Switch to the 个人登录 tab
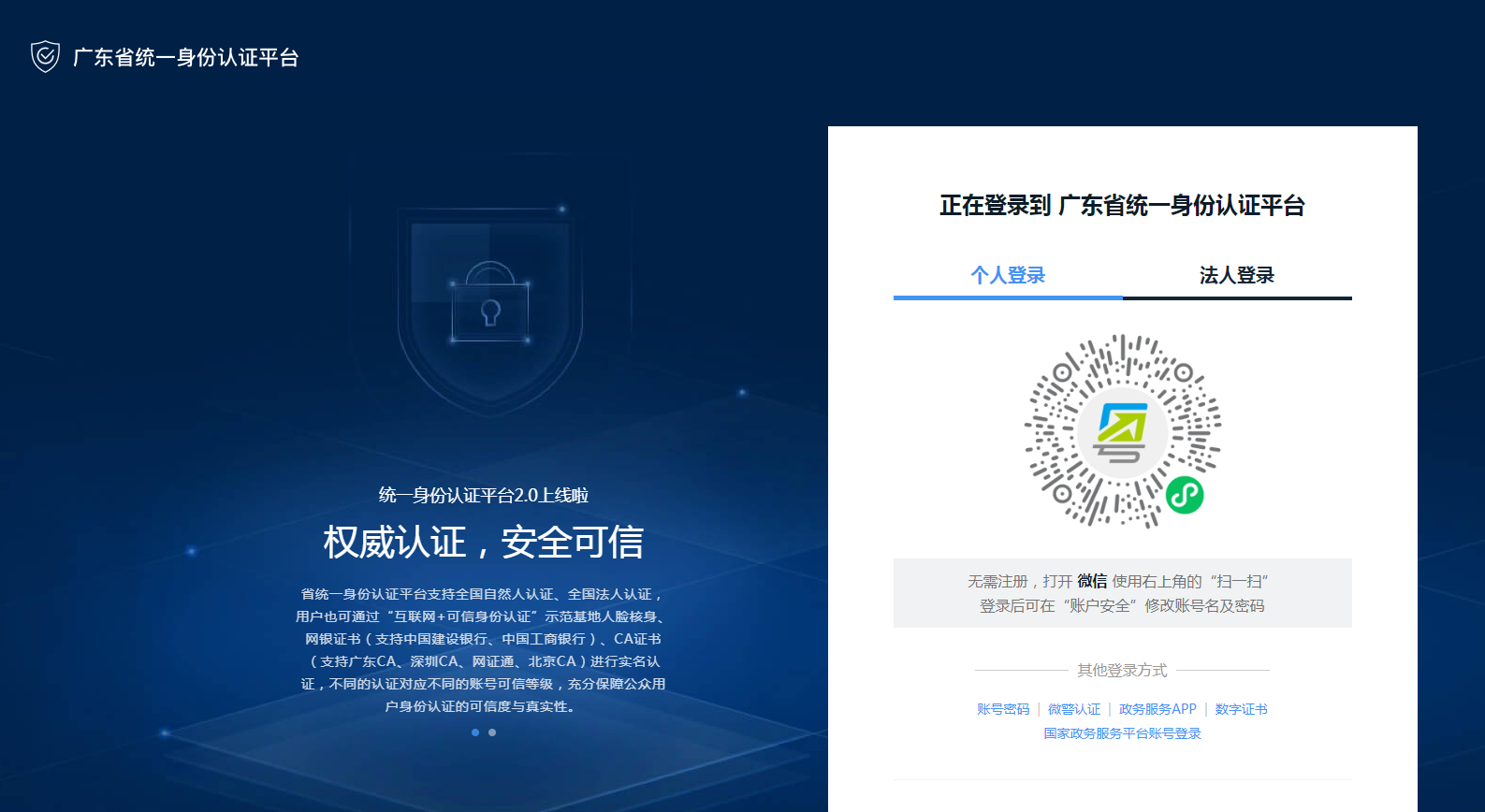 (x=1008, y=275)
